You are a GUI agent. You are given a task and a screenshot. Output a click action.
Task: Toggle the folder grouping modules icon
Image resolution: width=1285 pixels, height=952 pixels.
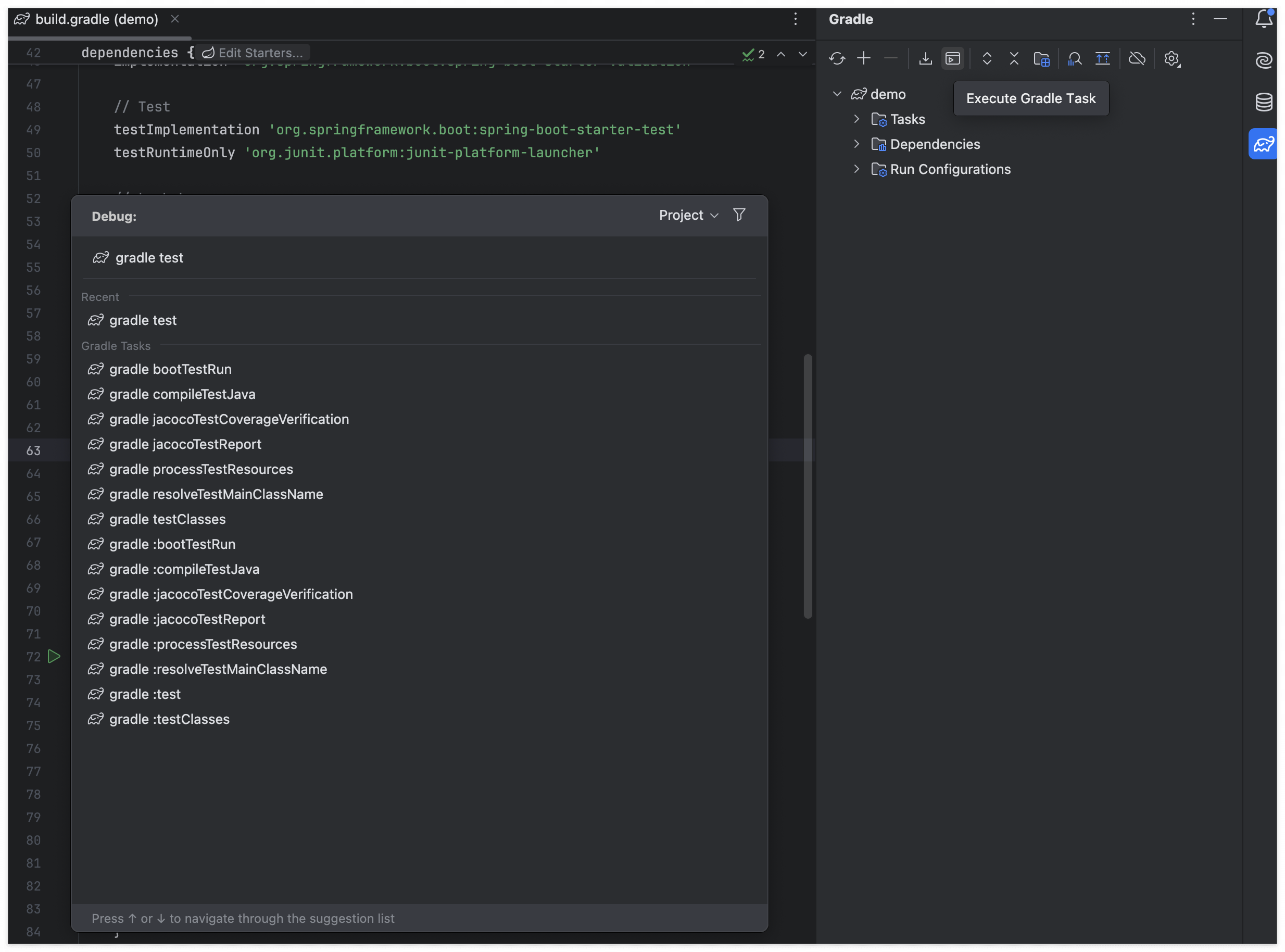click(x=1041, y=58)
